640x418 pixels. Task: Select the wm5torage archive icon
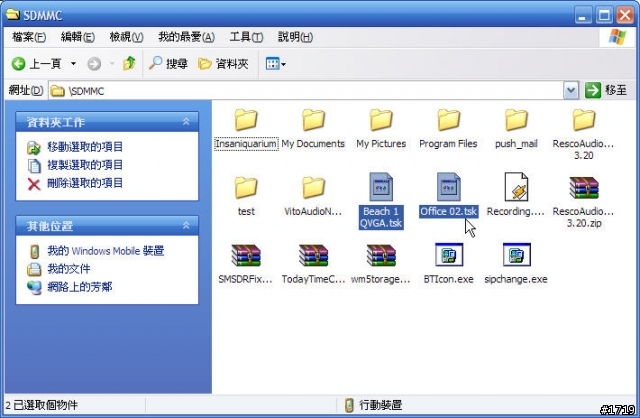(x=381, y=256)
